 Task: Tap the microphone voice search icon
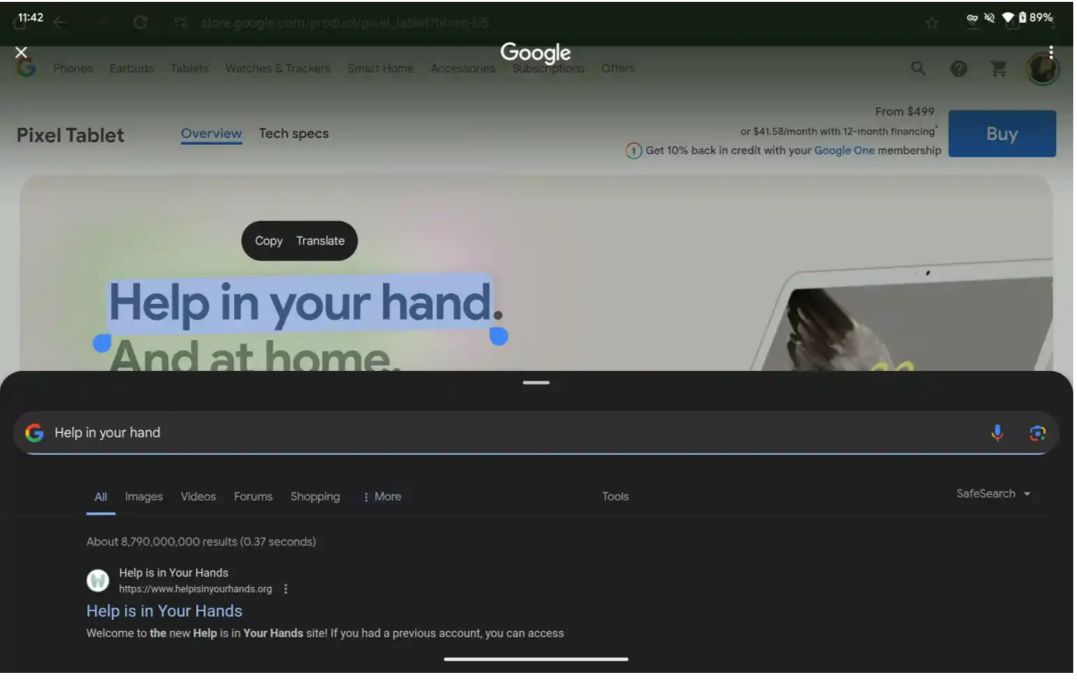pyautogui.click(x=997, y=433)
